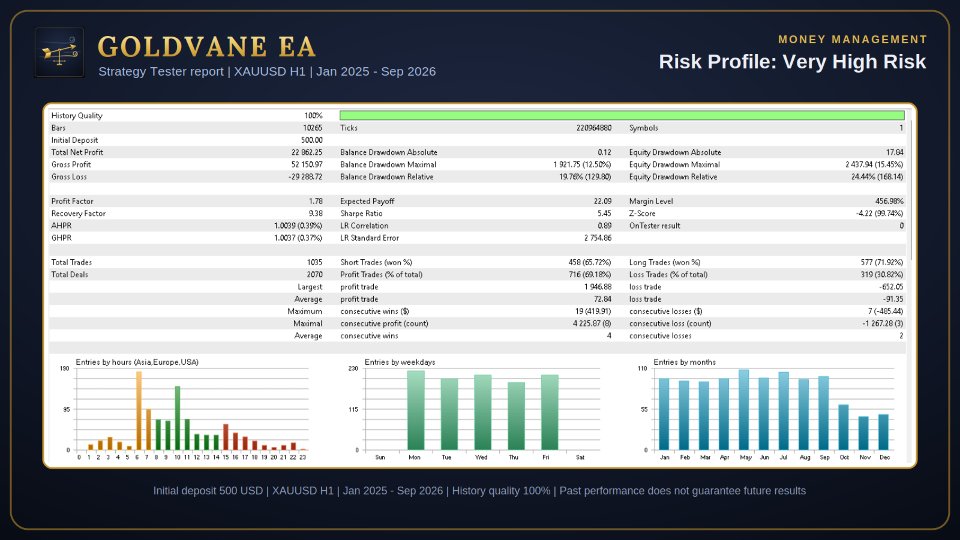Click the Risk Profile: Very High Risk heading
The image size is (960, 540).
coord(792,62)
